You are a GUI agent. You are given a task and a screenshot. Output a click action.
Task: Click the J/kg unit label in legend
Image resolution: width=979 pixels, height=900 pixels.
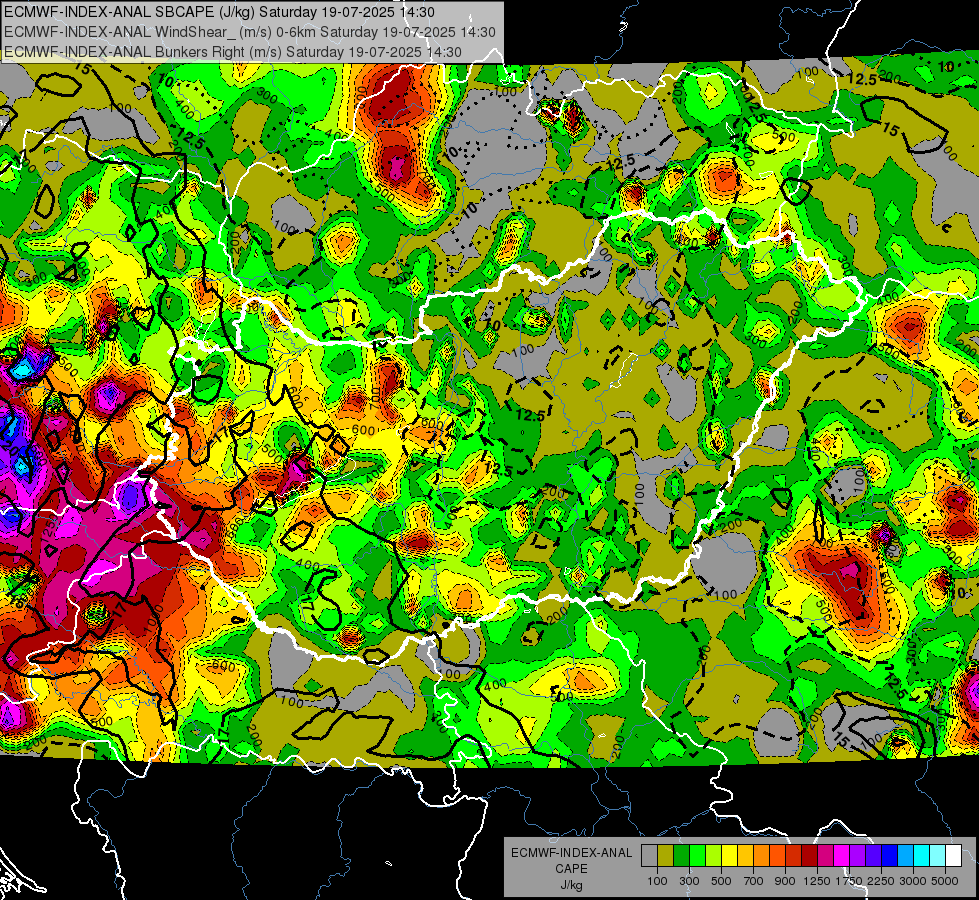tap(571, 885)
